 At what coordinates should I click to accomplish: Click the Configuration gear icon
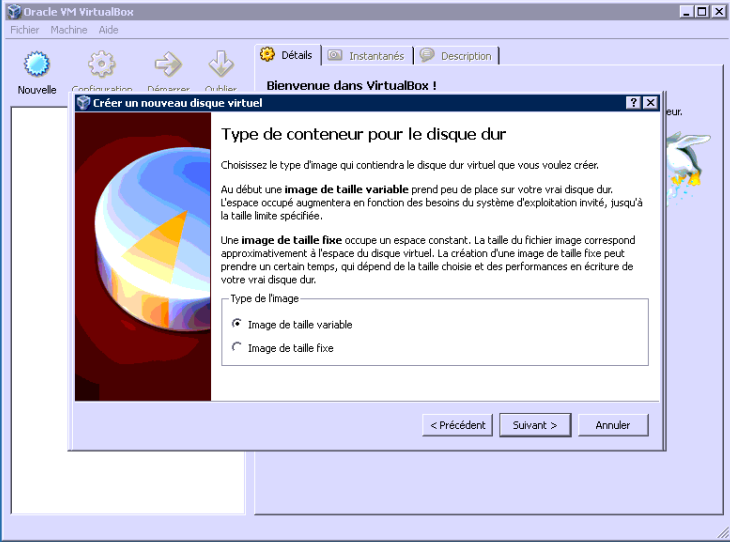(x=101, y=65)
